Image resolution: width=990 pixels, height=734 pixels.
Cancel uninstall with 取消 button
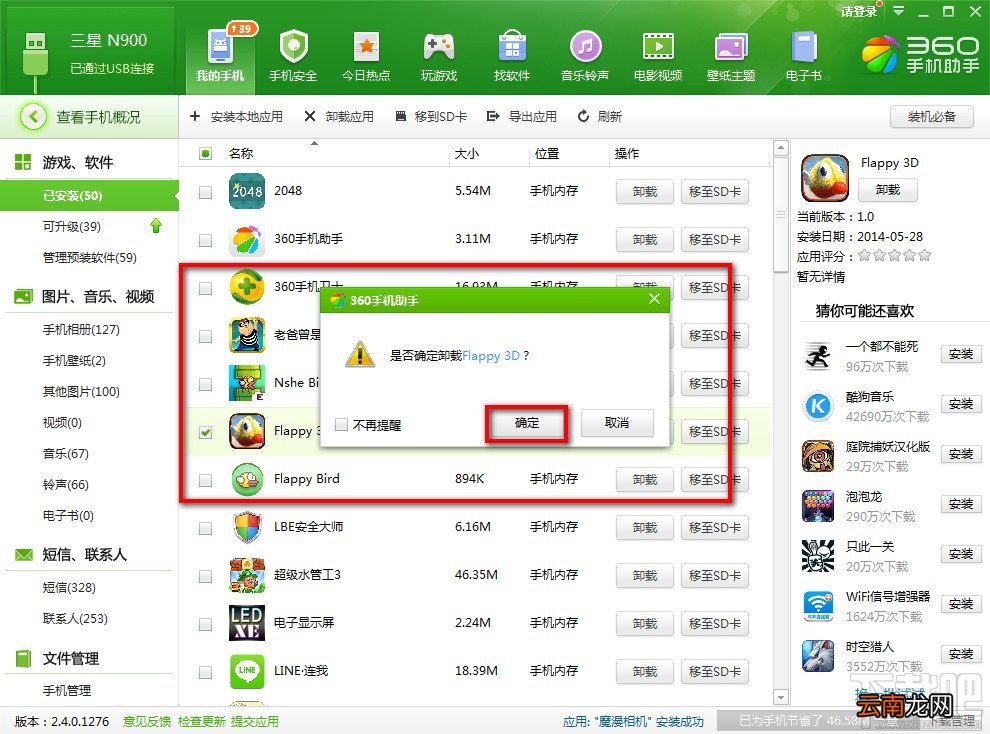click(617, 423)
